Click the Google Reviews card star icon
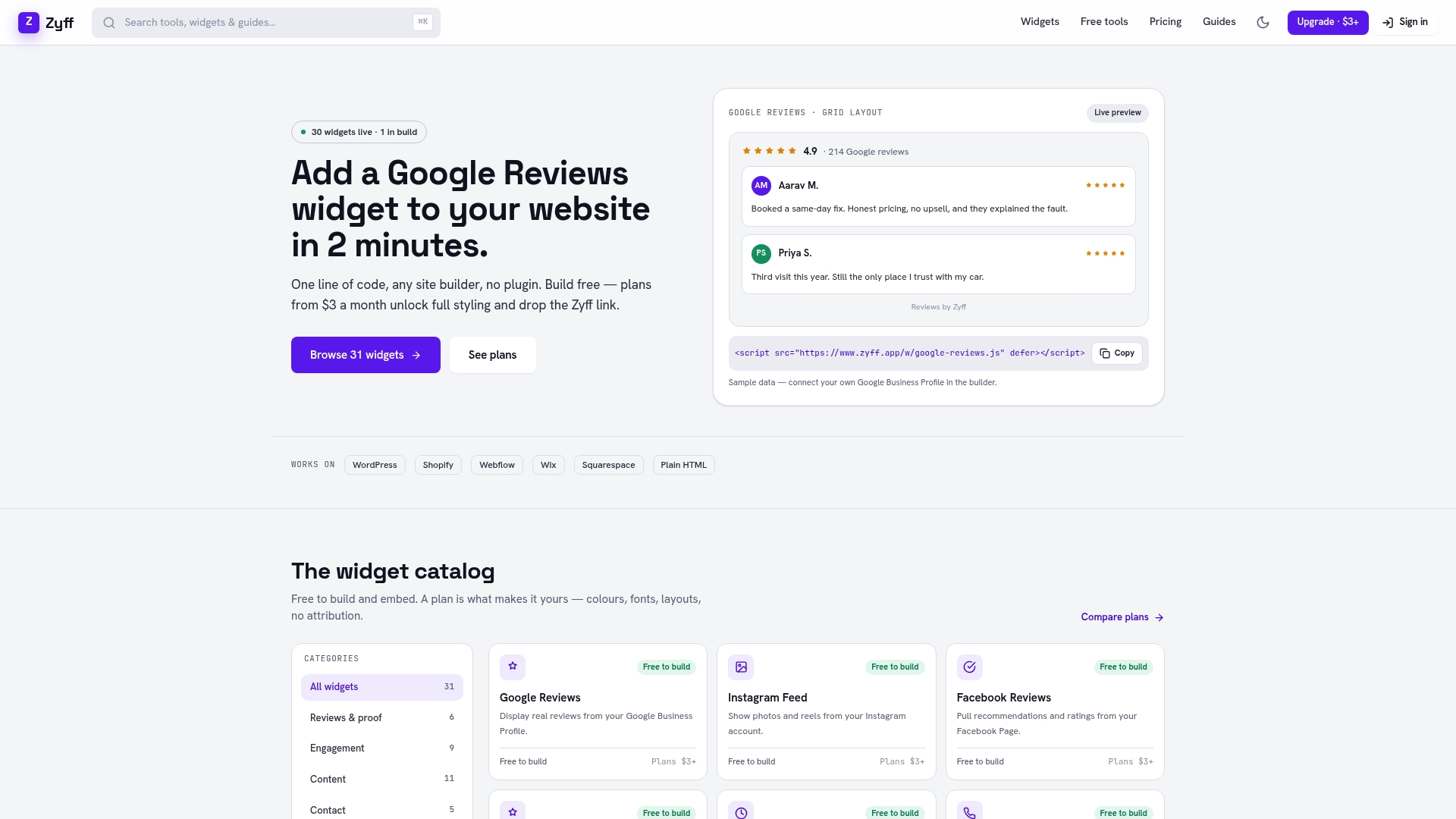This screenshot has width=1456, height=819. (x=513, y=667)
